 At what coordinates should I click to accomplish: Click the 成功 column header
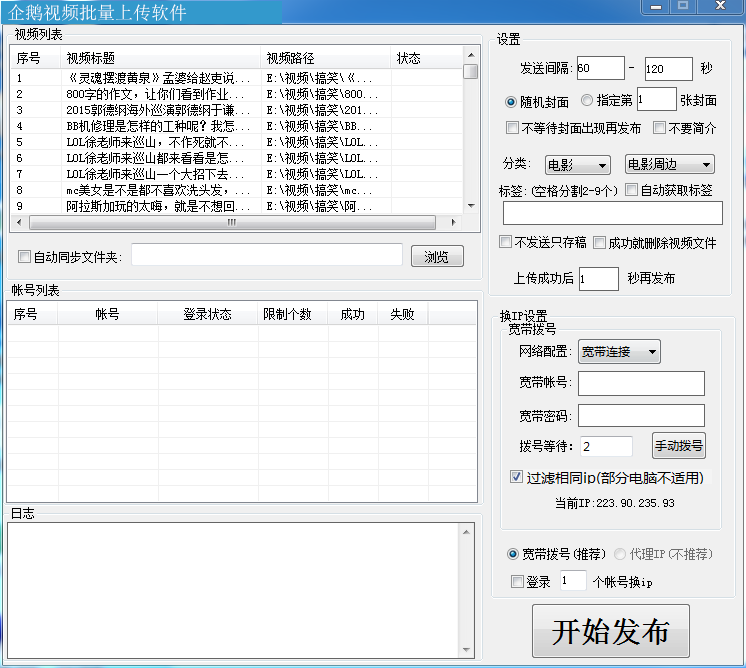click(x=353, y=314)
